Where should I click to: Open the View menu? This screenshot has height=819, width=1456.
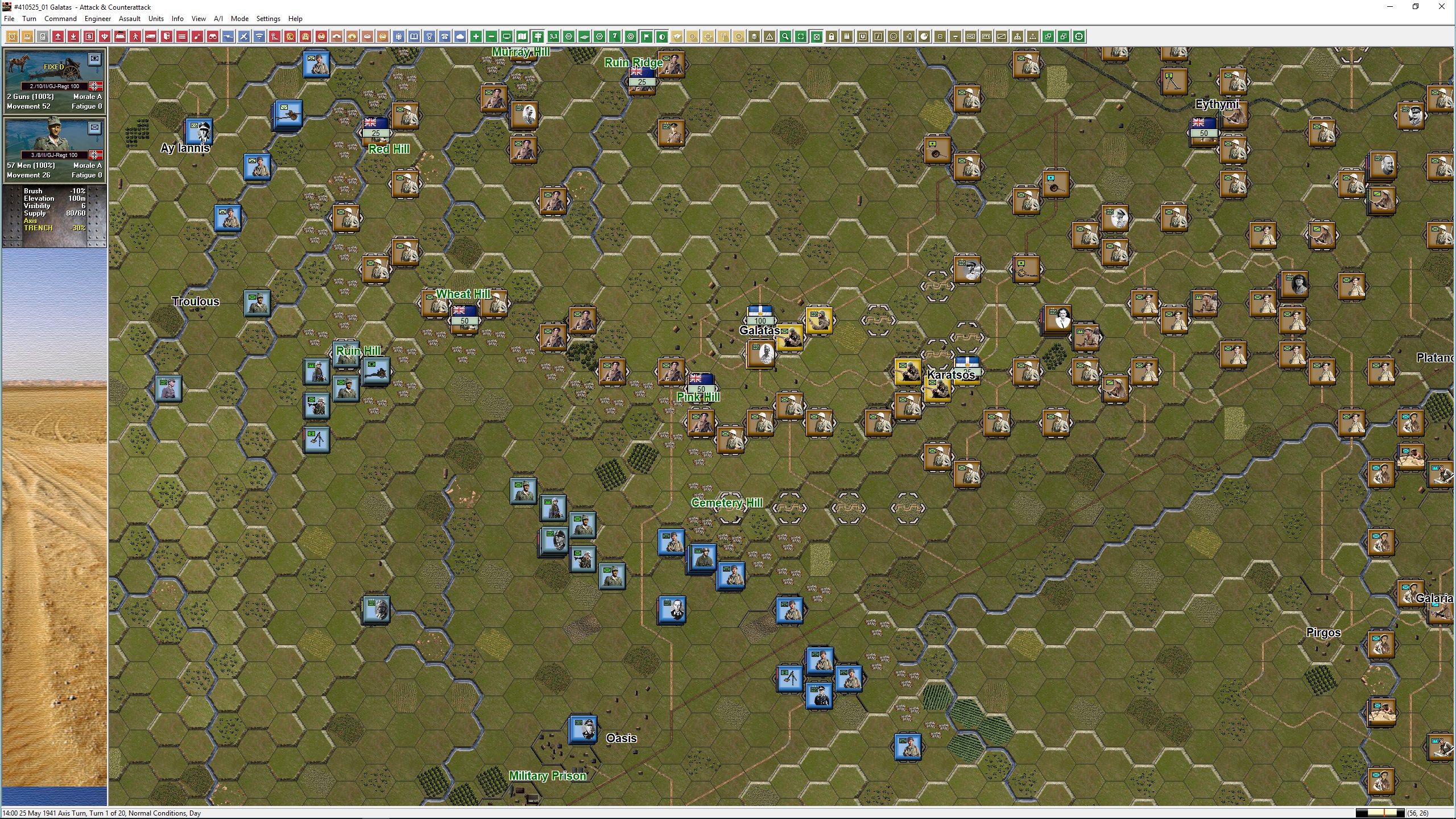point(198,19)
